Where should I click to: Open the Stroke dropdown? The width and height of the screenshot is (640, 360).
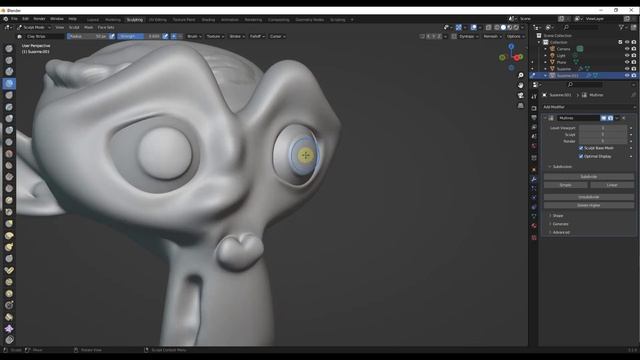click(x=237, y=36)
